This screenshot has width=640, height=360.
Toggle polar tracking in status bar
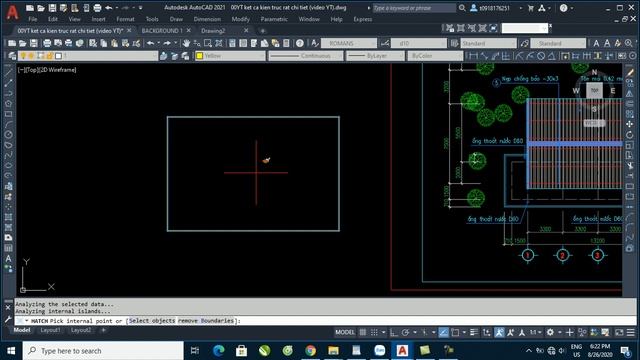coord(405,332)
